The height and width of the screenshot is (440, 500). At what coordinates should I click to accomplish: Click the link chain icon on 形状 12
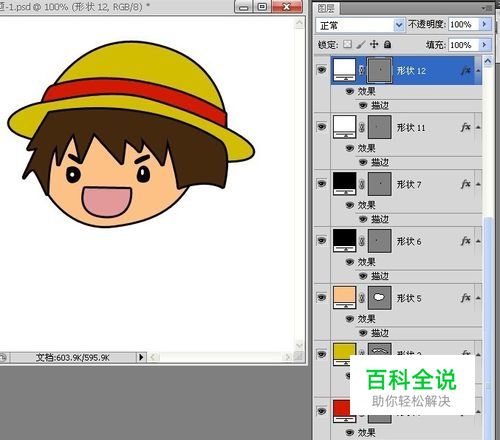[x=362, y=70]
